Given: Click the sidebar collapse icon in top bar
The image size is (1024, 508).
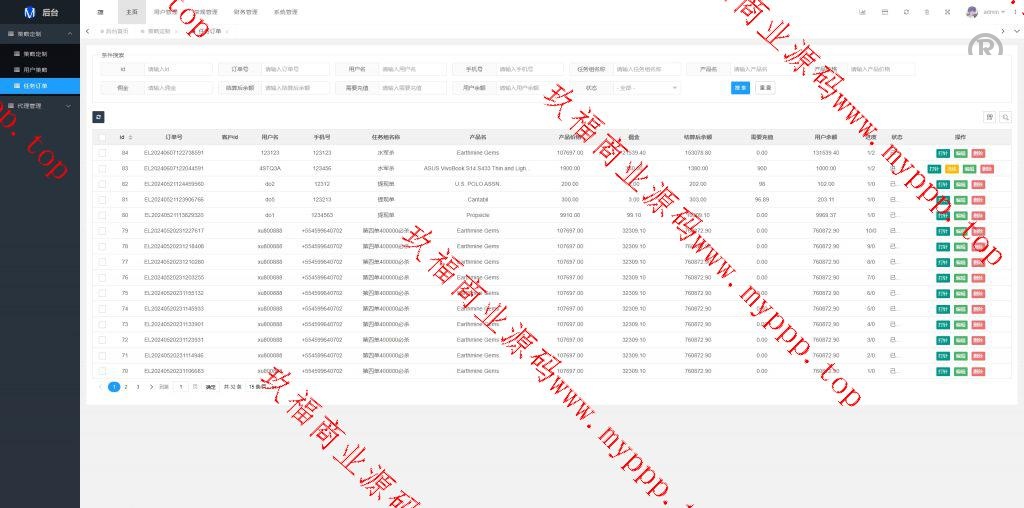Looking at the screenshot, I should click(100, 12).
